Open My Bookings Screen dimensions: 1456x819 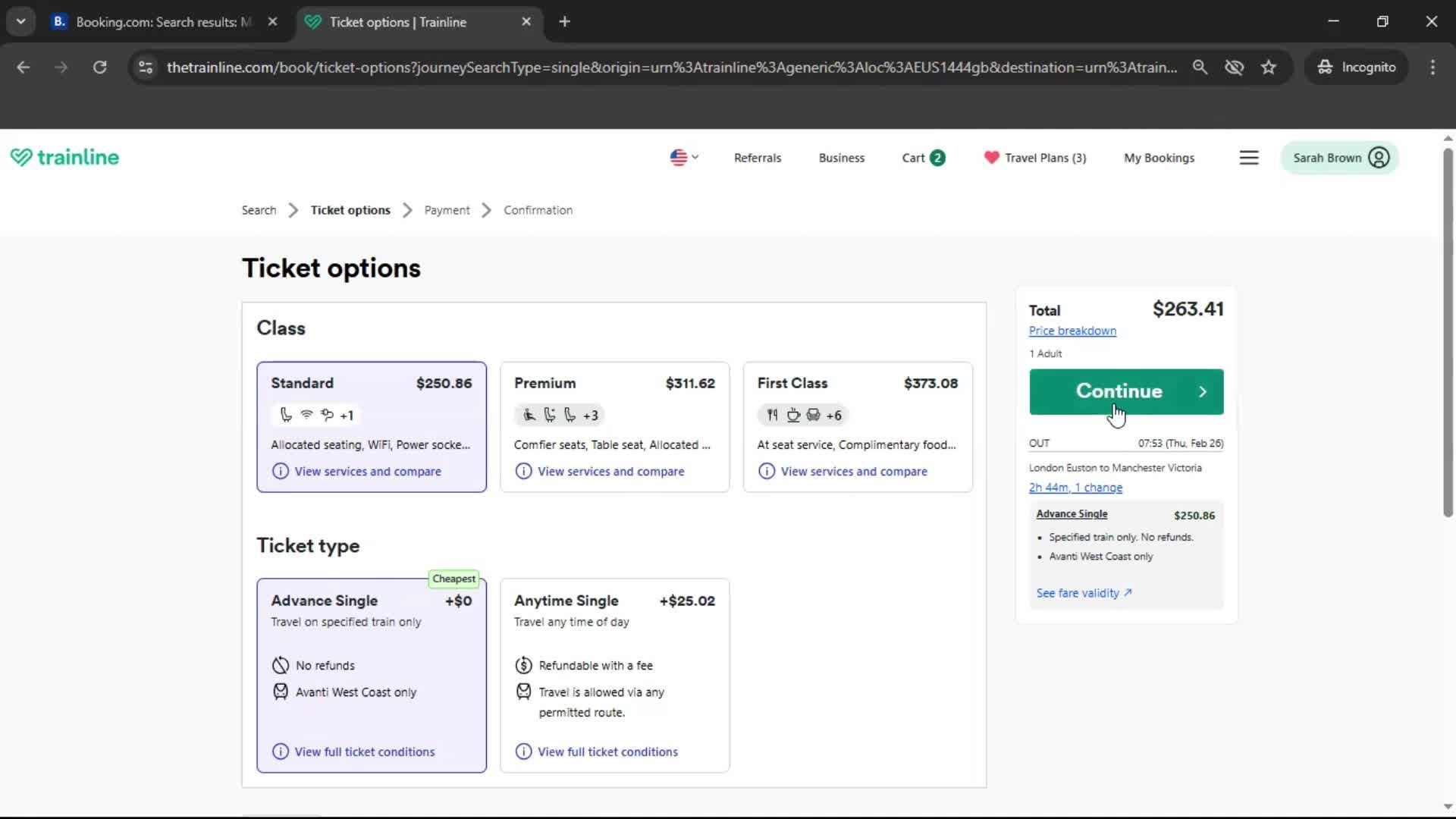pyautogui.click(x=1159, y=158)
